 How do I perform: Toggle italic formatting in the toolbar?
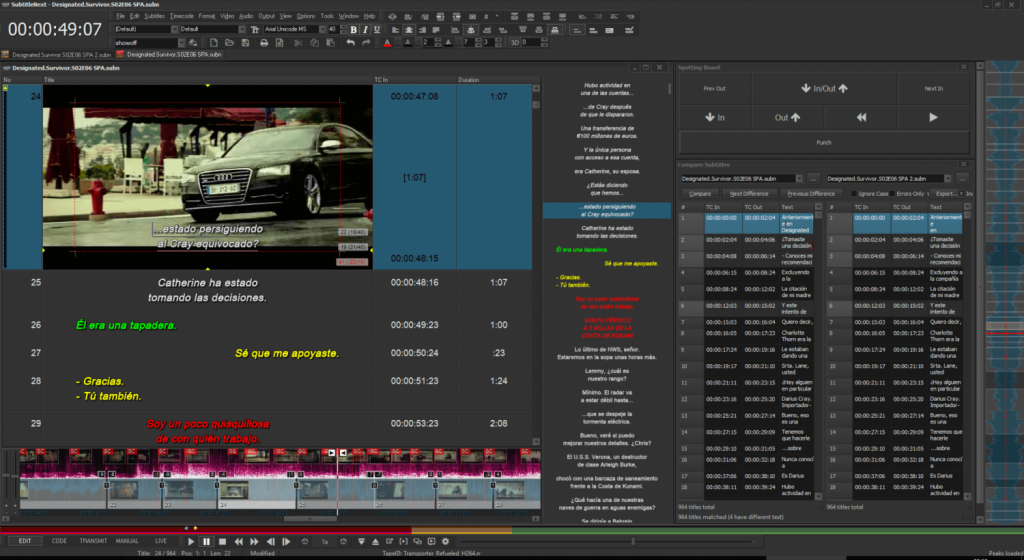tap(366, 29)
